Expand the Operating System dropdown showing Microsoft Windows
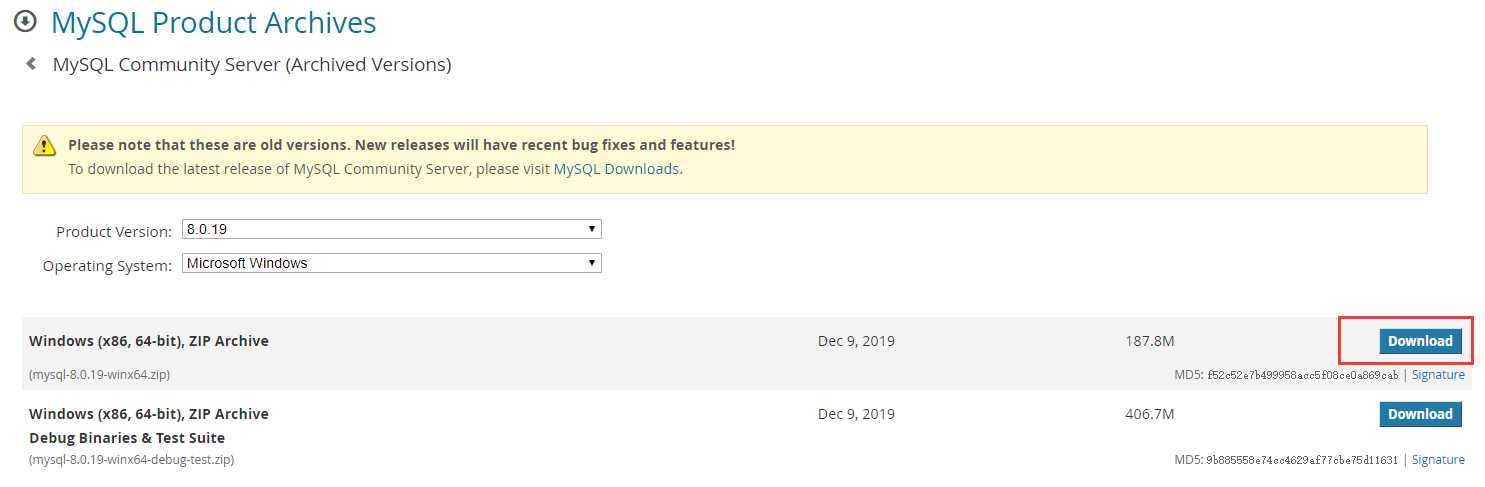The height and width of the screenshot is (487, 1485). point(392,264)
